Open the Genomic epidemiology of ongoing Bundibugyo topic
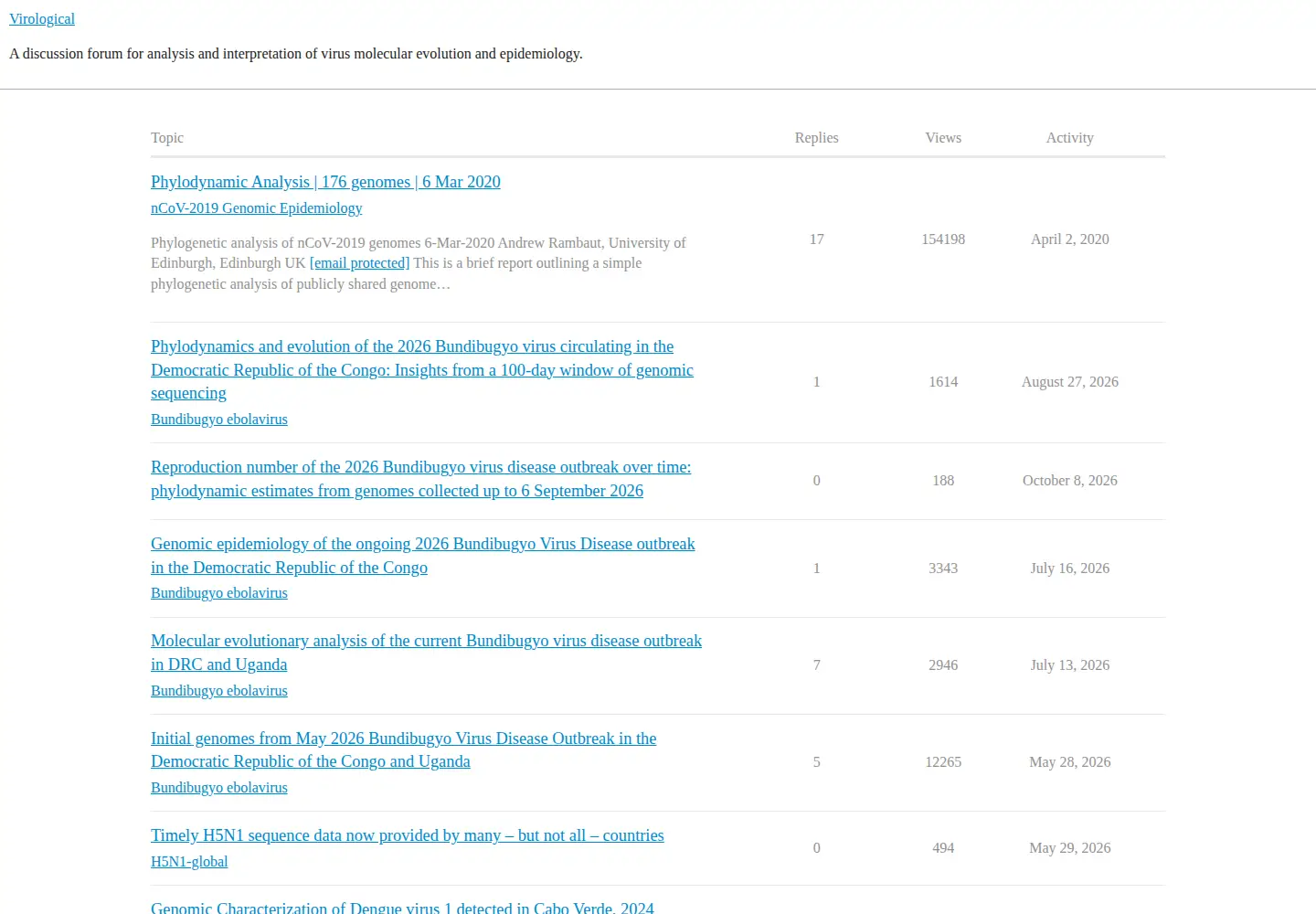This screenshot has width=1316, height=914. [x=423, y=556]
